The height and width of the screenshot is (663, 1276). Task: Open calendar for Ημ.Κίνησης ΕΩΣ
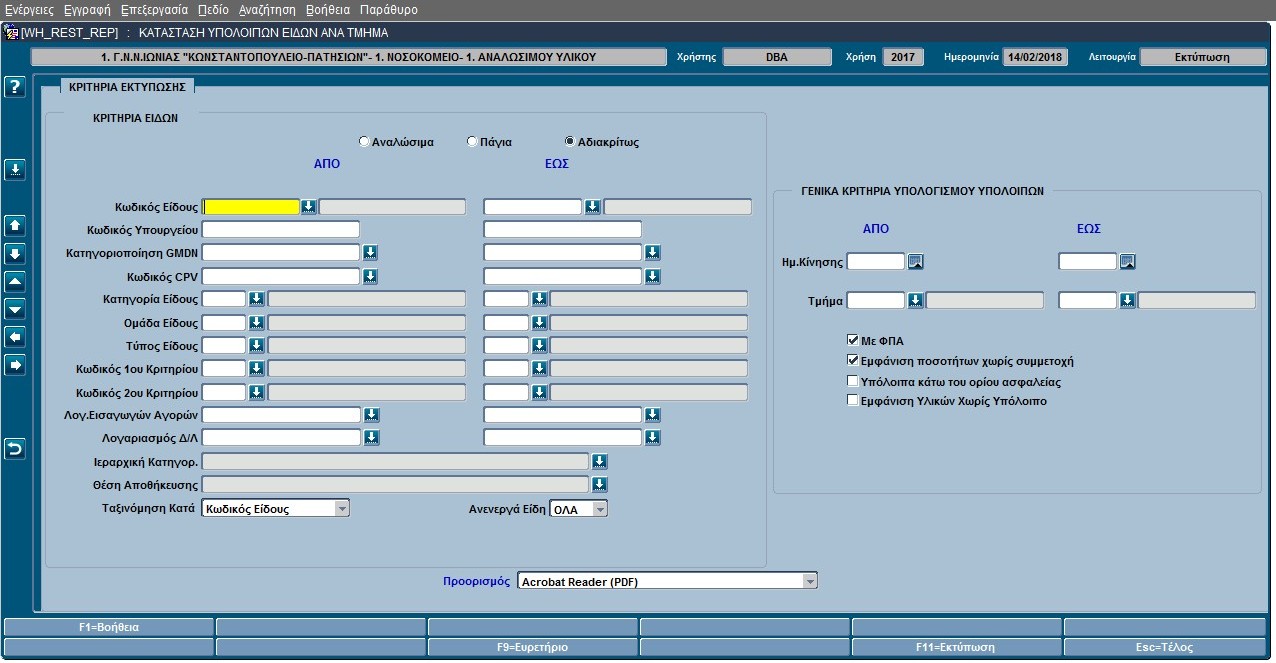click(x=1128, y=262)
